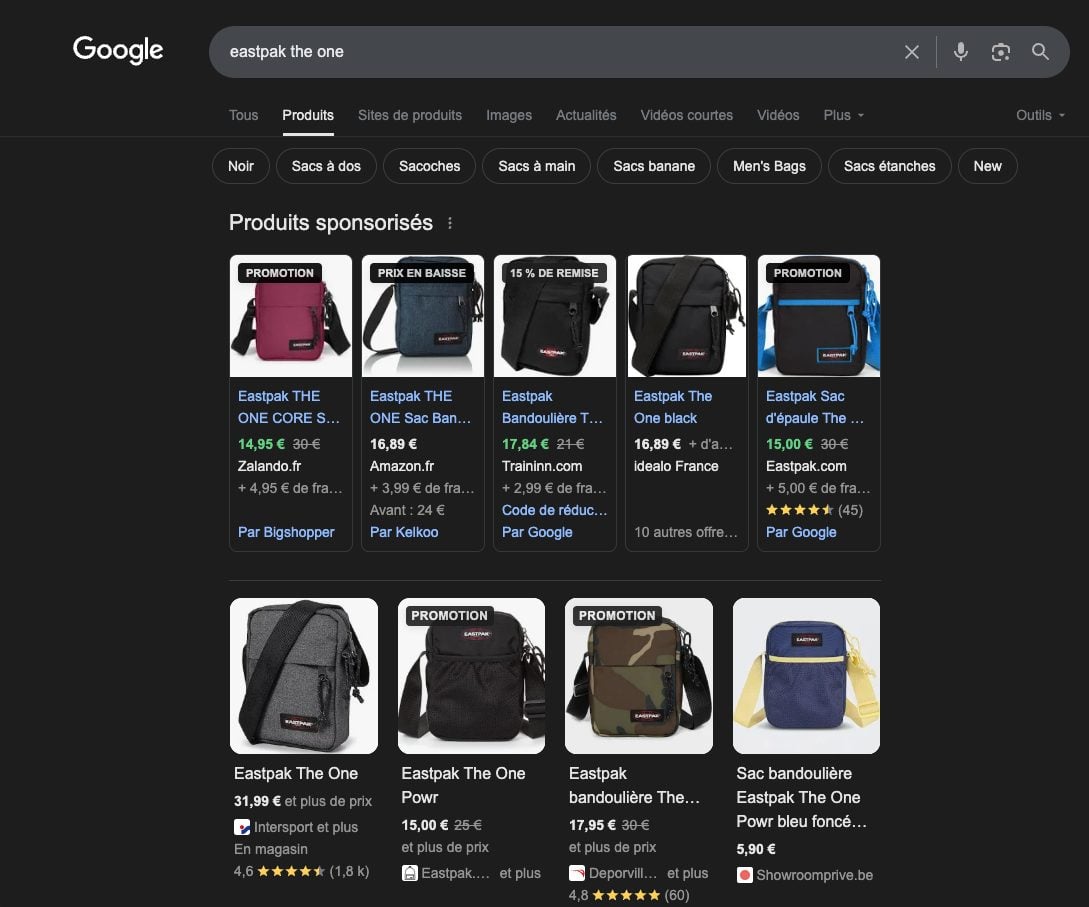Click the '4,8 (60)' rating
Screen dimensions: 1089x907
pos(629,895)
